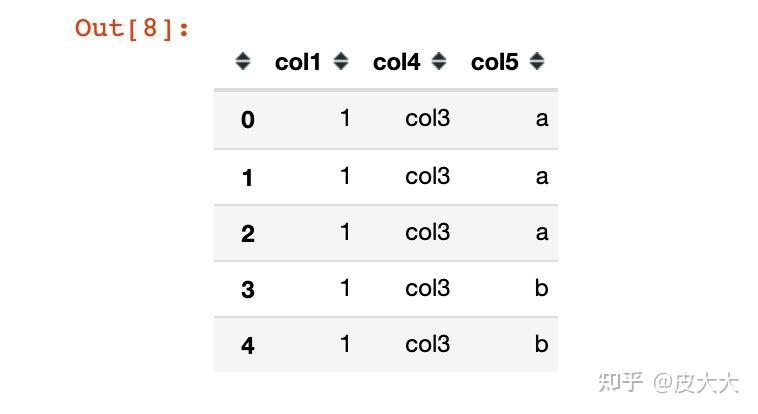Viewport: 758px width, 414px height.
Task: Select the col4 column header
Action: point(396,62)
